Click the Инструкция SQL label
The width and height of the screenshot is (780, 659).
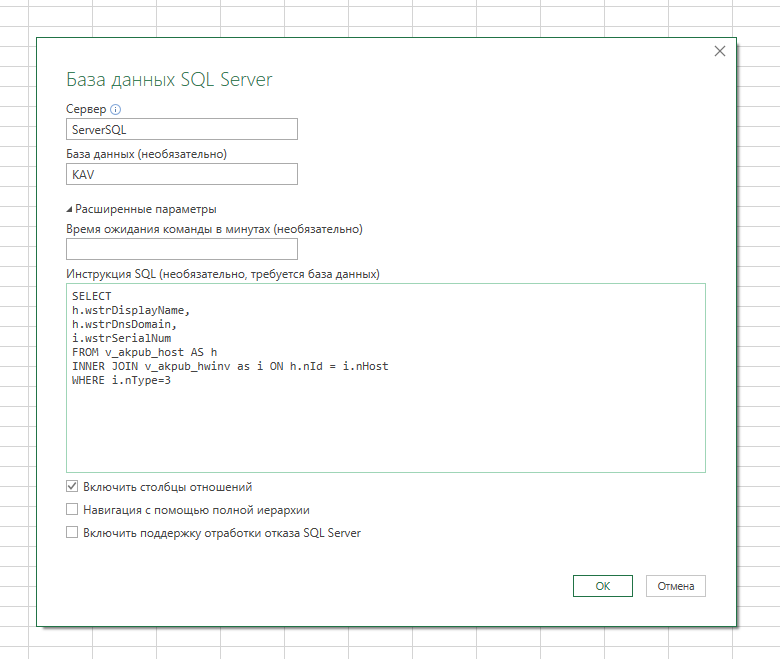[223, 274]
